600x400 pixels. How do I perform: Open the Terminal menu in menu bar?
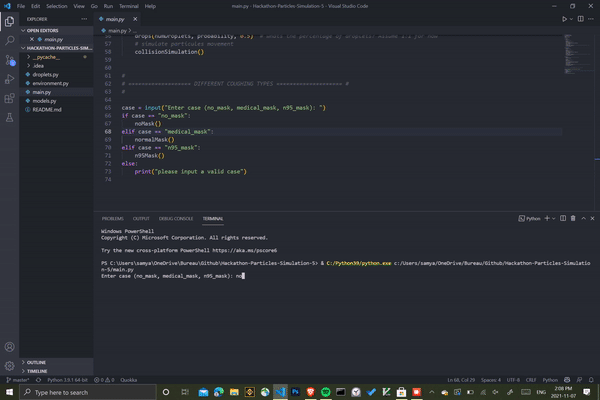(127, 6)
